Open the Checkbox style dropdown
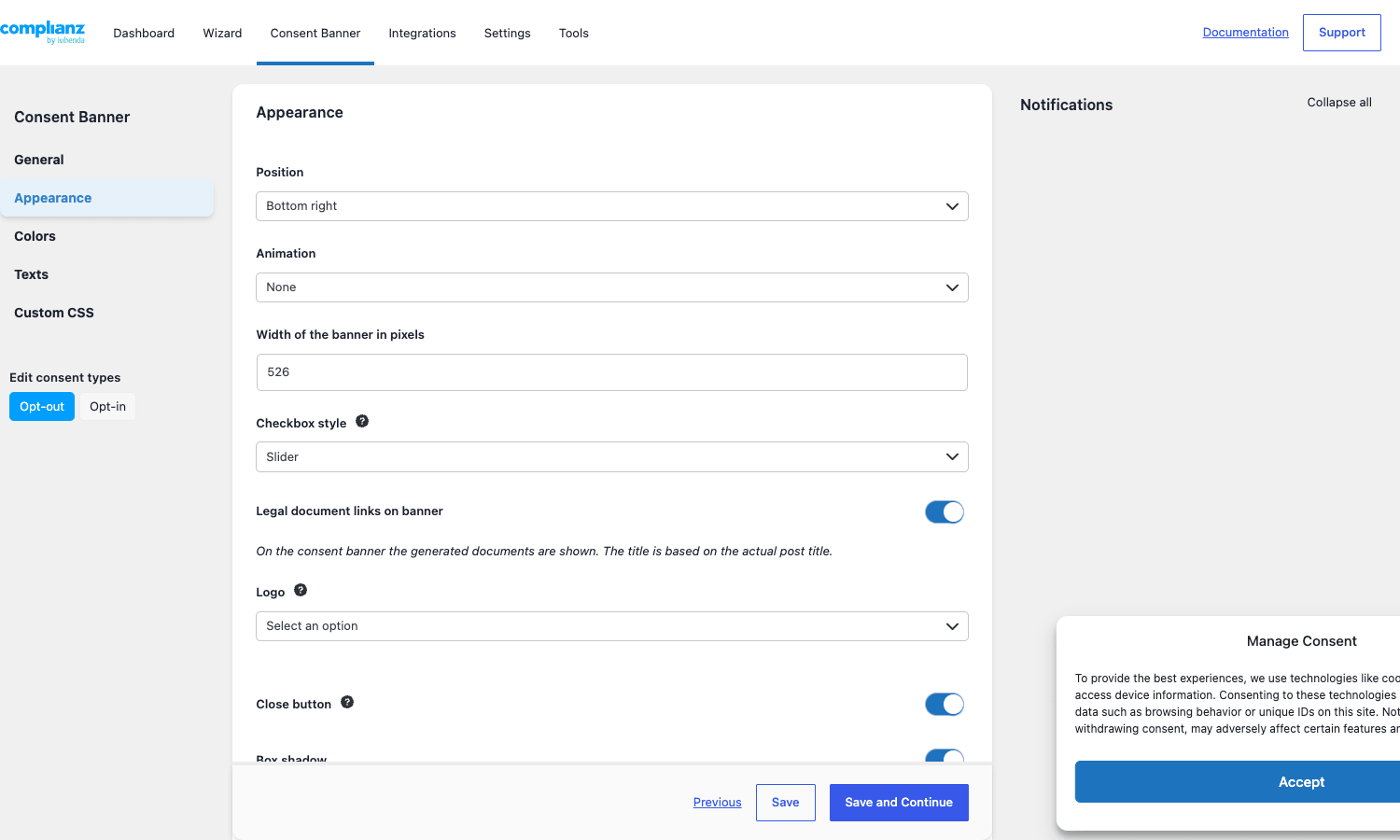The height and width of the screenshot is (840, 1400). (x=612, y=457)
